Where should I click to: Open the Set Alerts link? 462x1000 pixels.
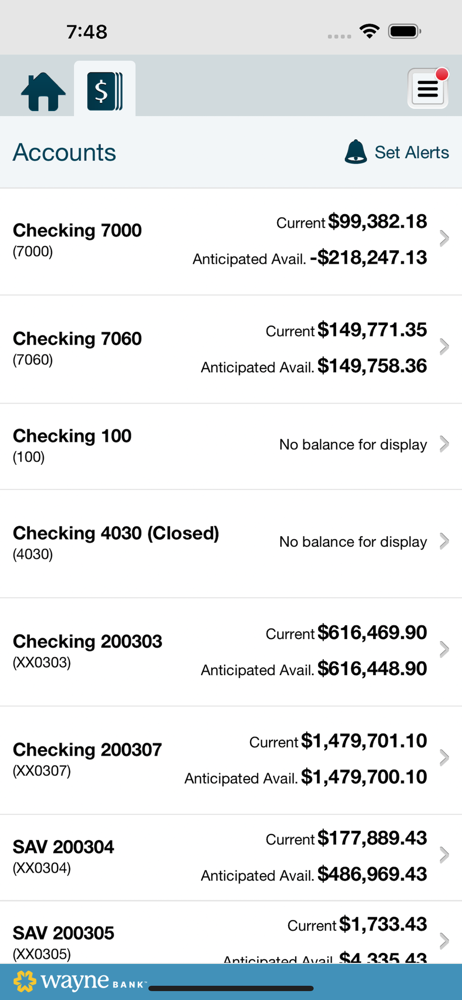[x=412, y=152]
